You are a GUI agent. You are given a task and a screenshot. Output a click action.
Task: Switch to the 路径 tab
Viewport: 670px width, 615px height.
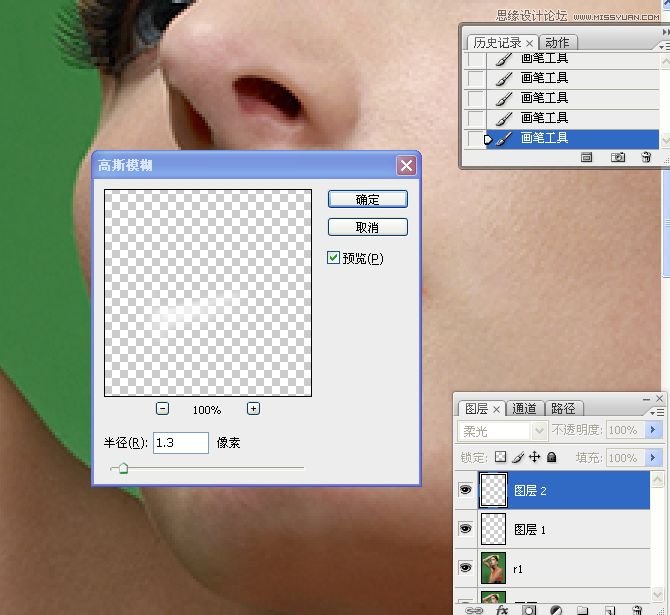(563, 409)
